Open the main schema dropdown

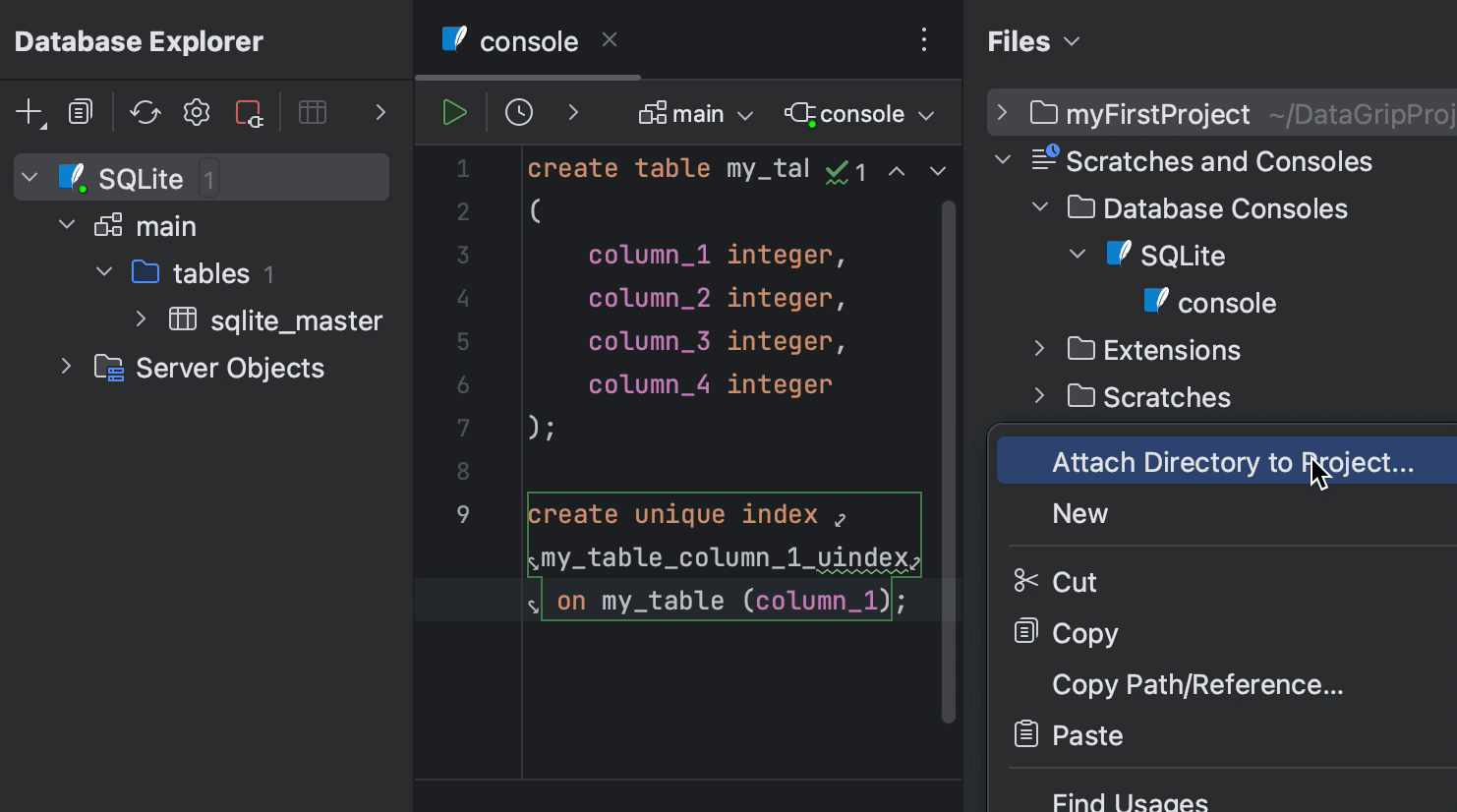695,113
